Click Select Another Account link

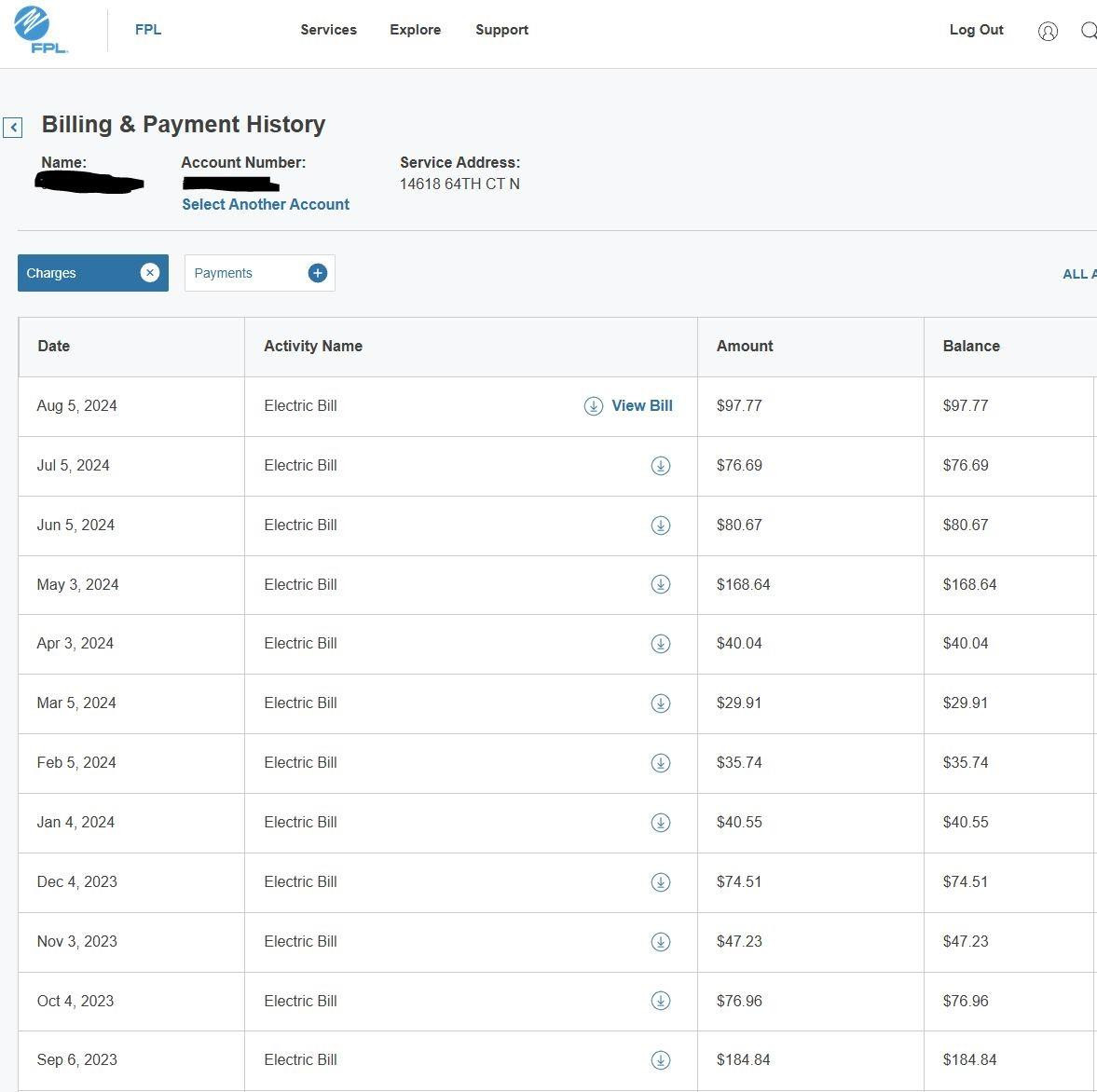266,204
